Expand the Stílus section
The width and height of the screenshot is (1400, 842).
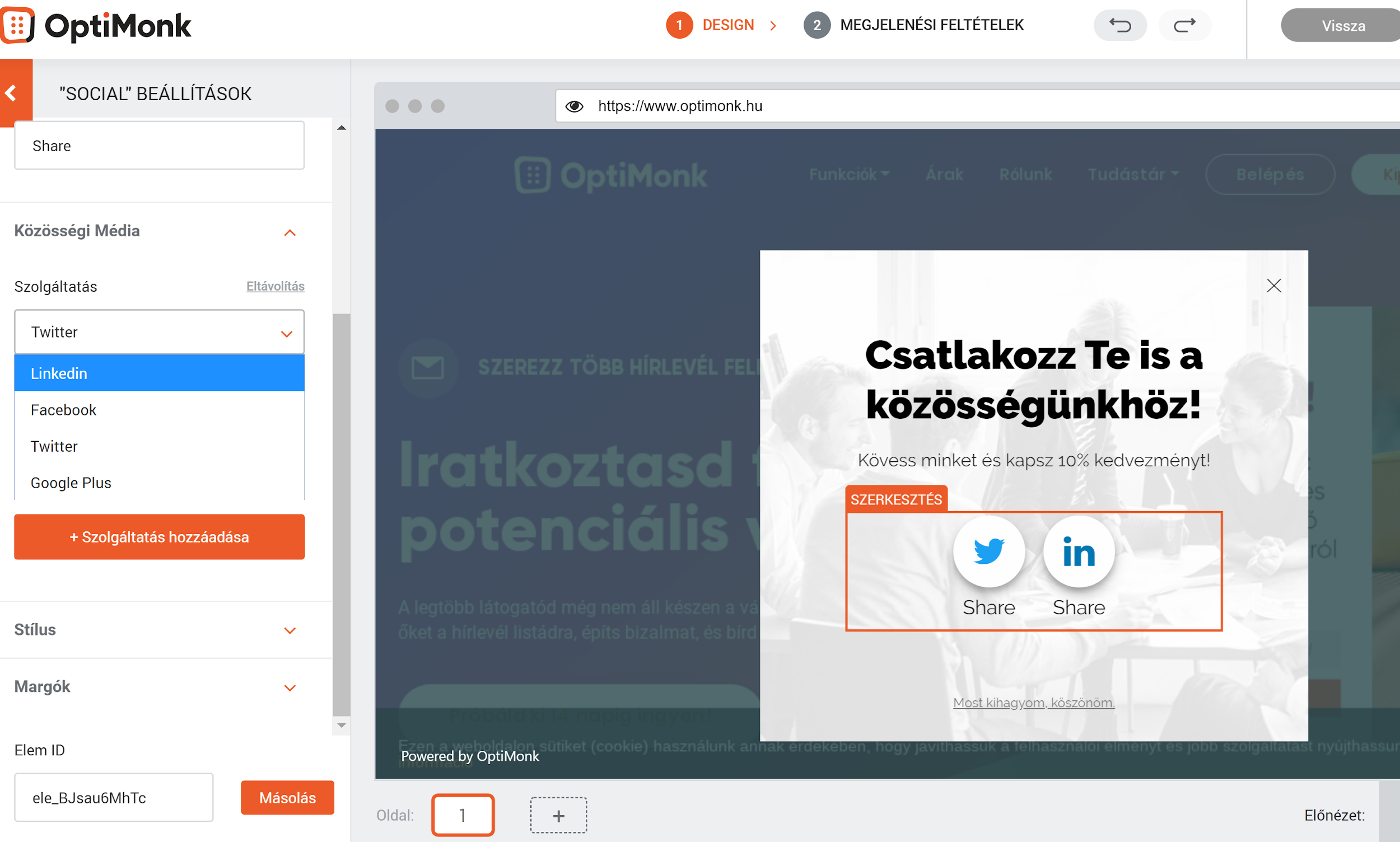pos(290,630)
